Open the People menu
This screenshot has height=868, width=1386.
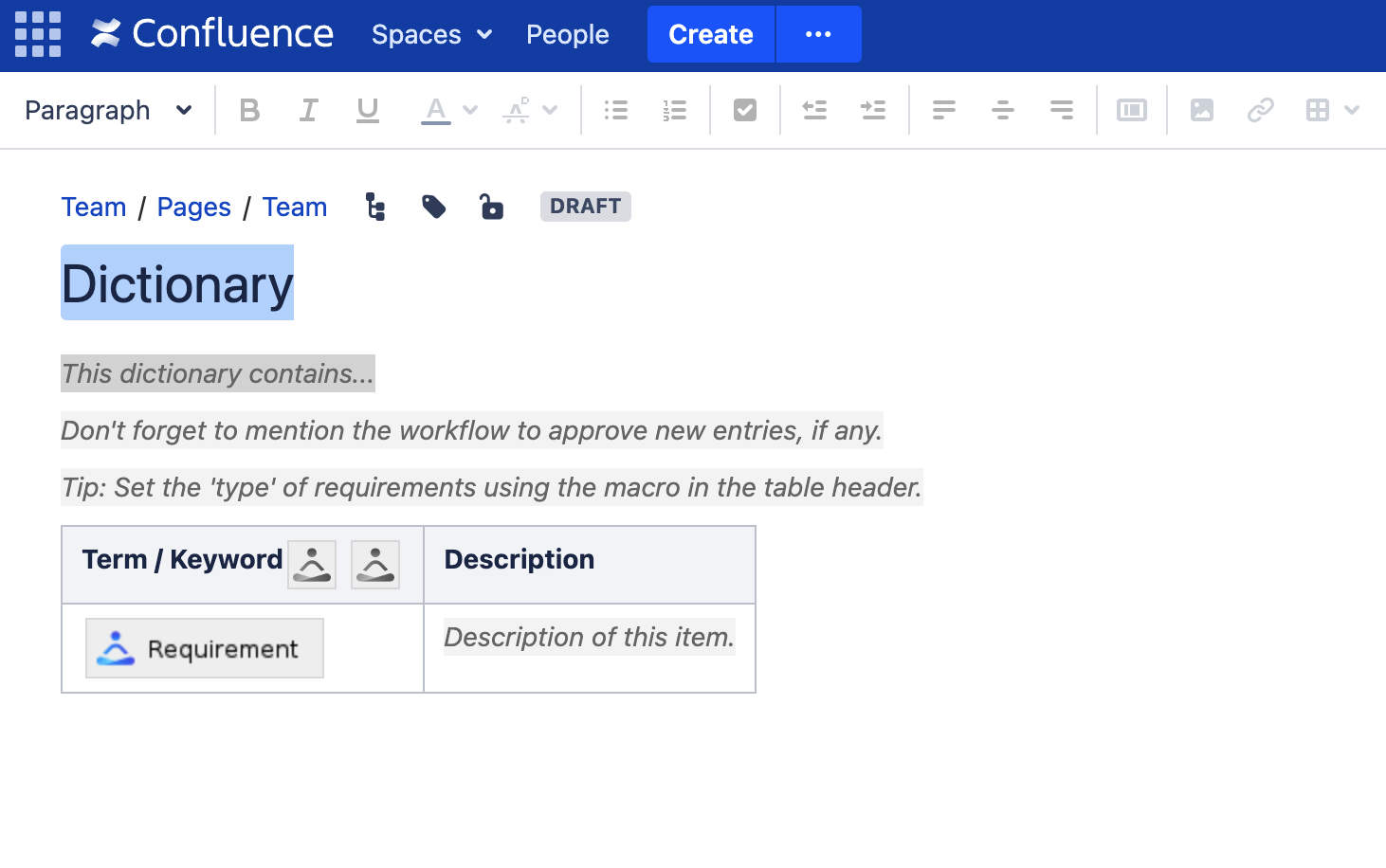(x=567, y=34)
